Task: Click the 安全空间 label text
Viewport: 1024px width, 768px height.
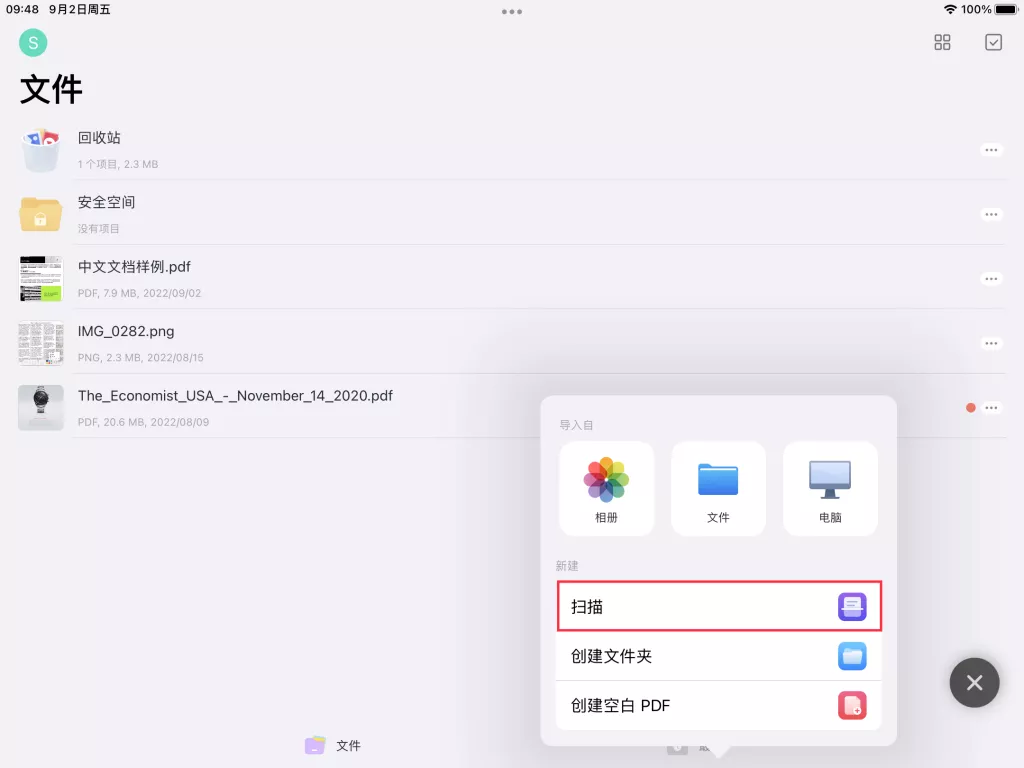Action: pos(106,202)
